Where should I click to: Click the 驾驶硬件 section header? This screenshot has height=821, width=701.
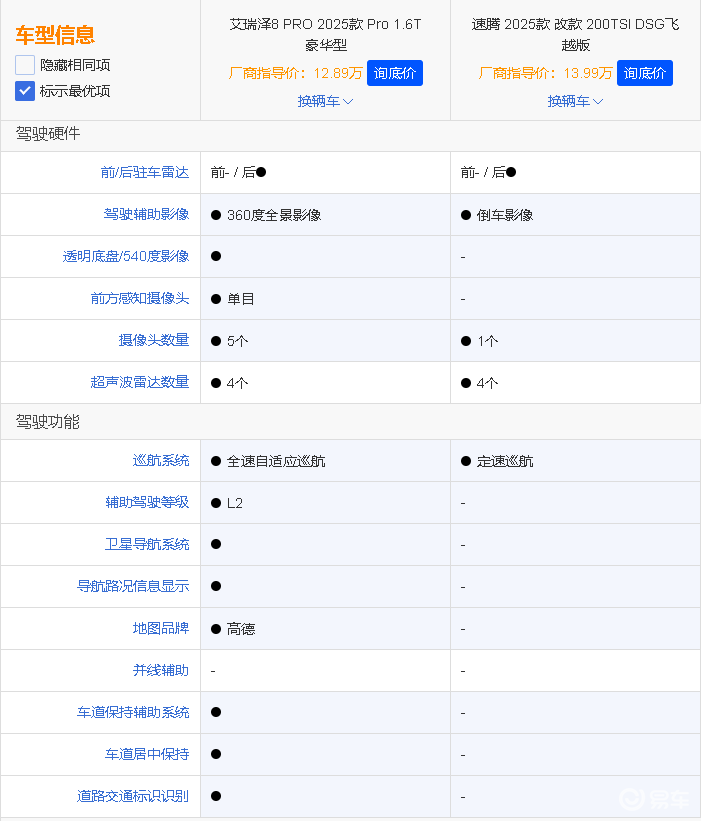point(48,134)
